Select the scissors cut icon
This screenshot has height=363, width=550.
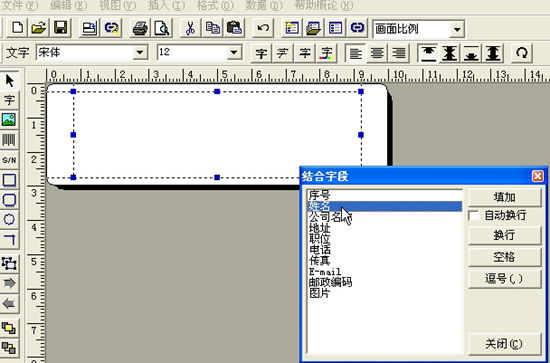[190, 28]
